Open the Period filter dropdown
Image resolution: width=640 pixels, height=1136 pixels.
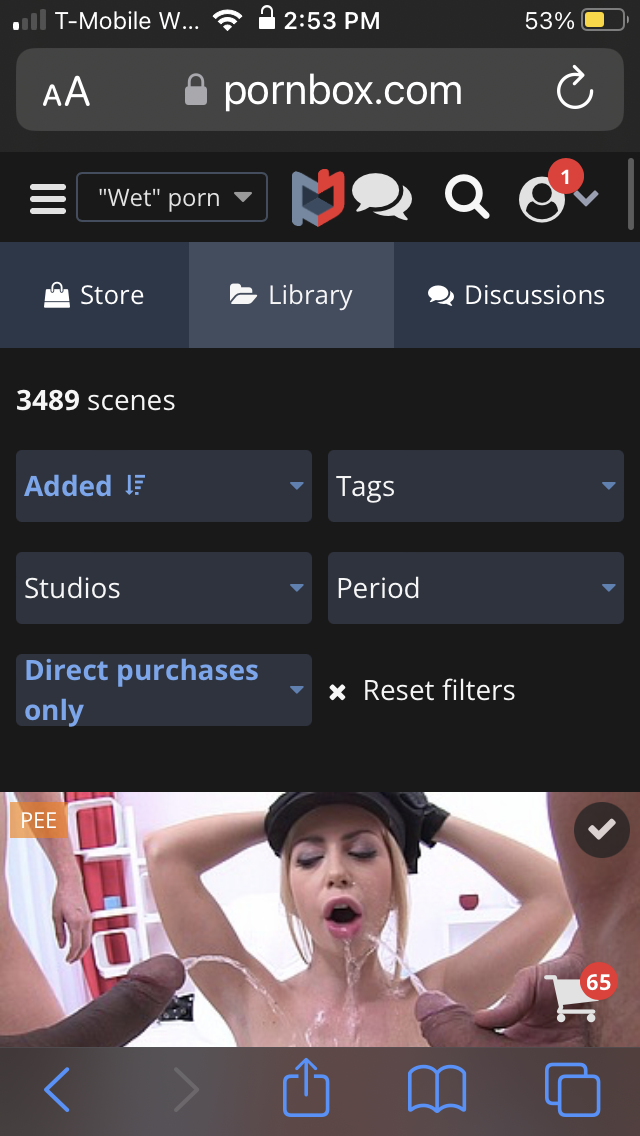pyautogui.click(x=475, y=588)
